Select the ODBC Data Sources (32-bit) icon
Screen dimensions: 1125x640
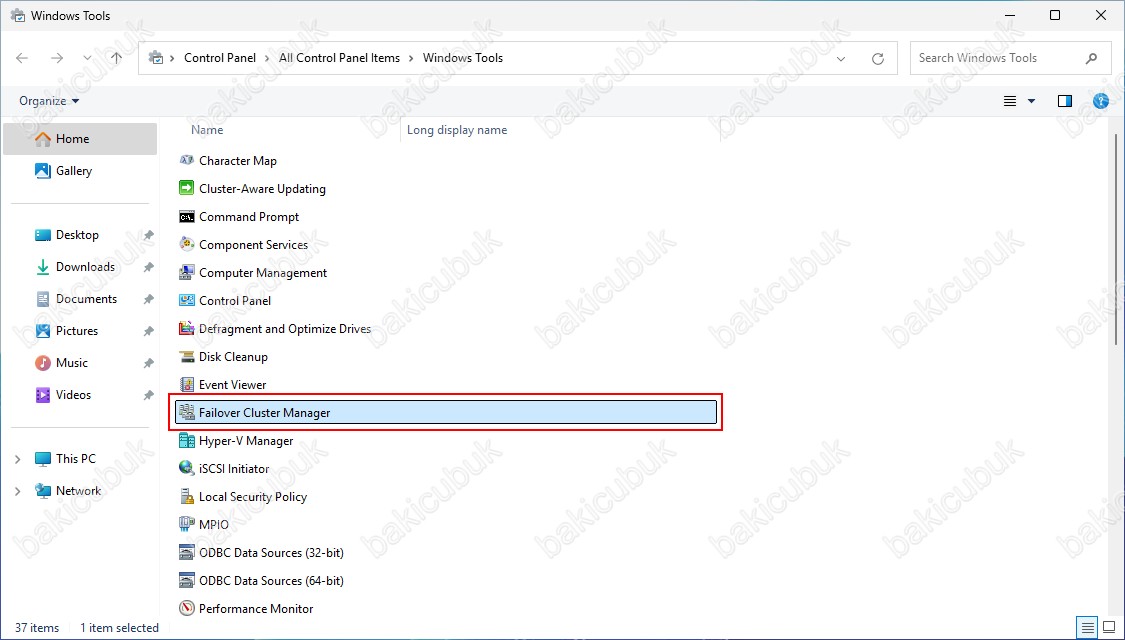point(187,552)
